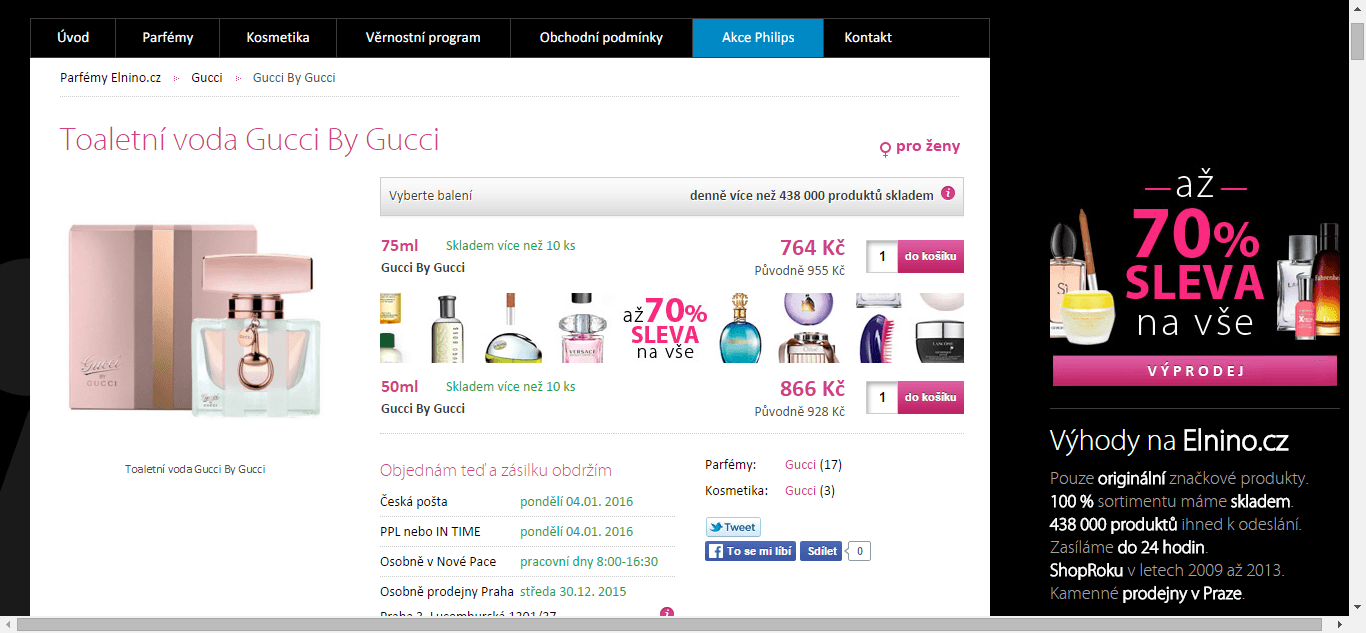Click the info icon in Vyberte balení bar
The width and height of the screenshot is (1366, 633).
tap(948, 193)
